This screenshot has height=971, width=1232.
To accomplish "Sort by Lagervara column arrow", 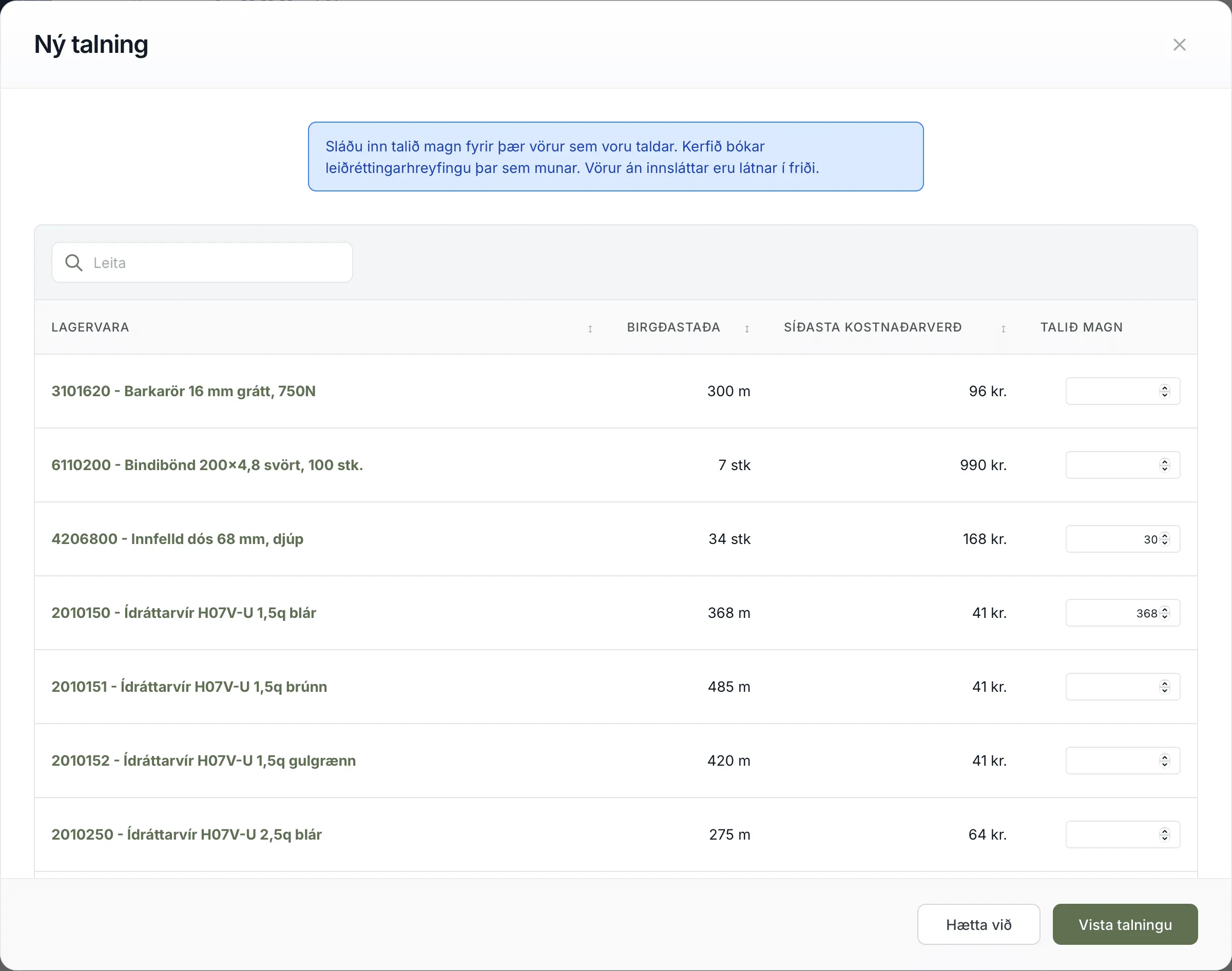I will (x=590, y=328).
